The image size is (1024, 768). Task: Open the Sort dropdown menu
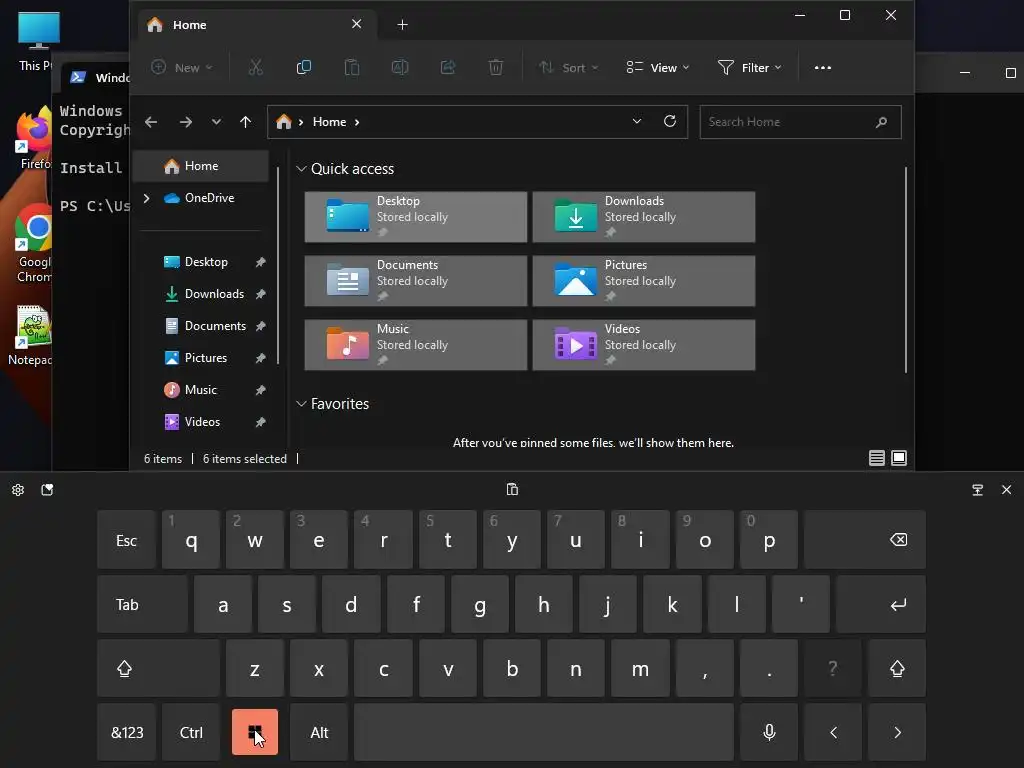[x=568, y=67]
